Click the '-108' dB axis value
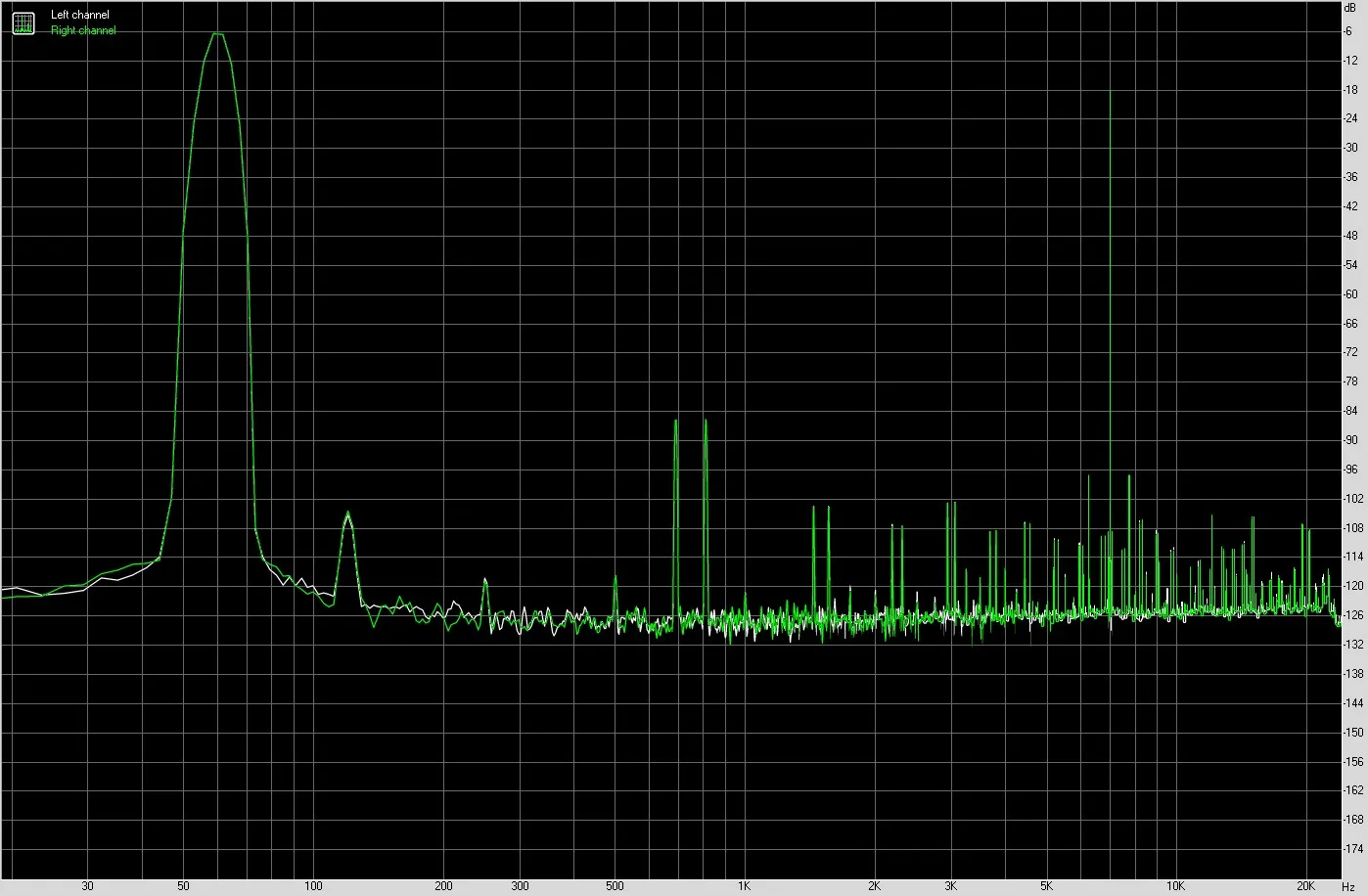 pyautogui.click(x=1354, y=528)
